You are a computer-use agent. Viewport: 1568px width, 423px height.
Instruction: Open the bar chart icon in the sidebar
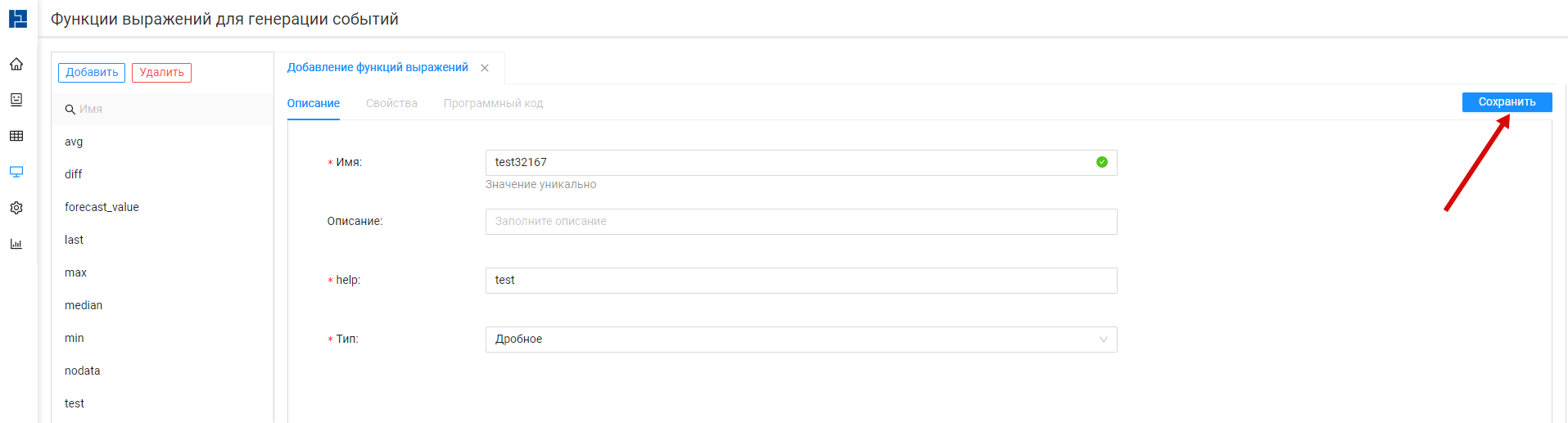point(16,244)
